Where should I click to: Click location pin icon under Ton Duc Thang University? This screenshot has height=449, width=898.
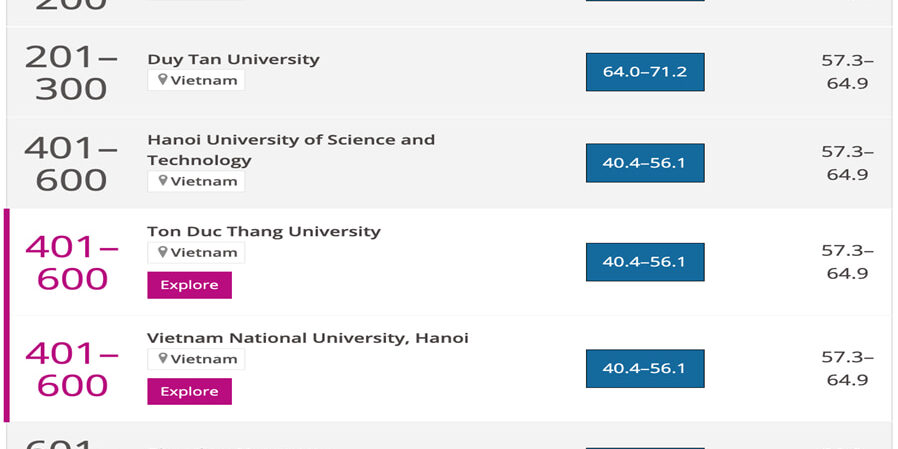(162, 252)
